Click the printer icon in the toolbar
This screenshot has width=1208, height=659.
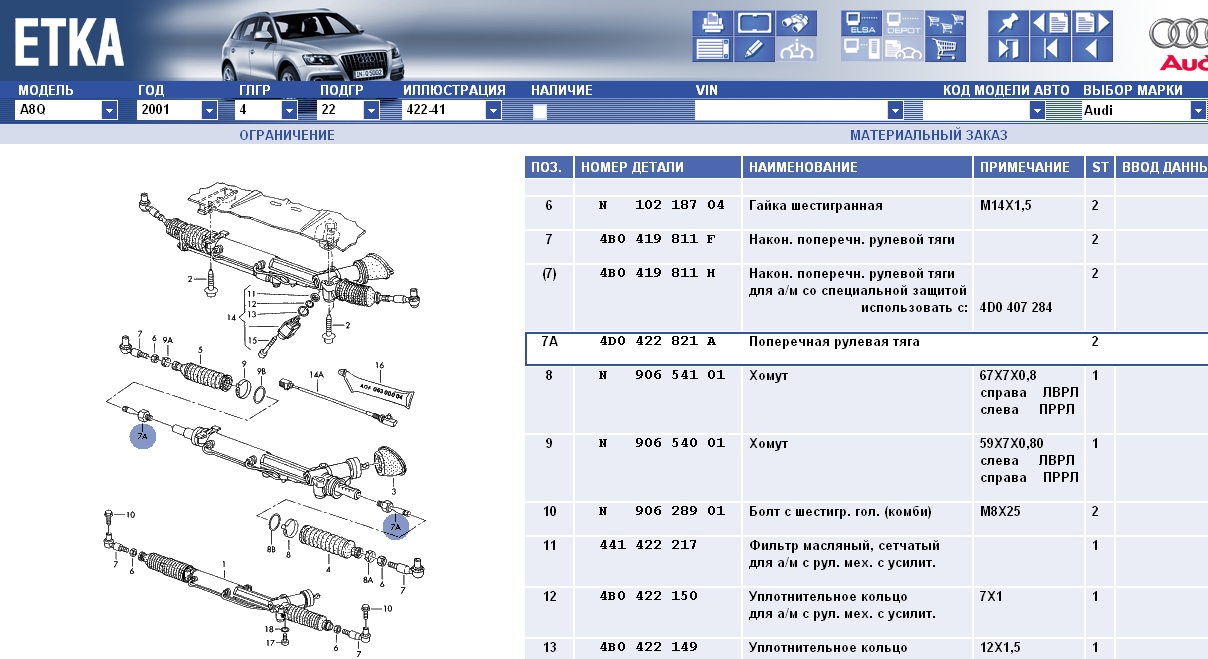pyautogui.click(x=712, y=23)
